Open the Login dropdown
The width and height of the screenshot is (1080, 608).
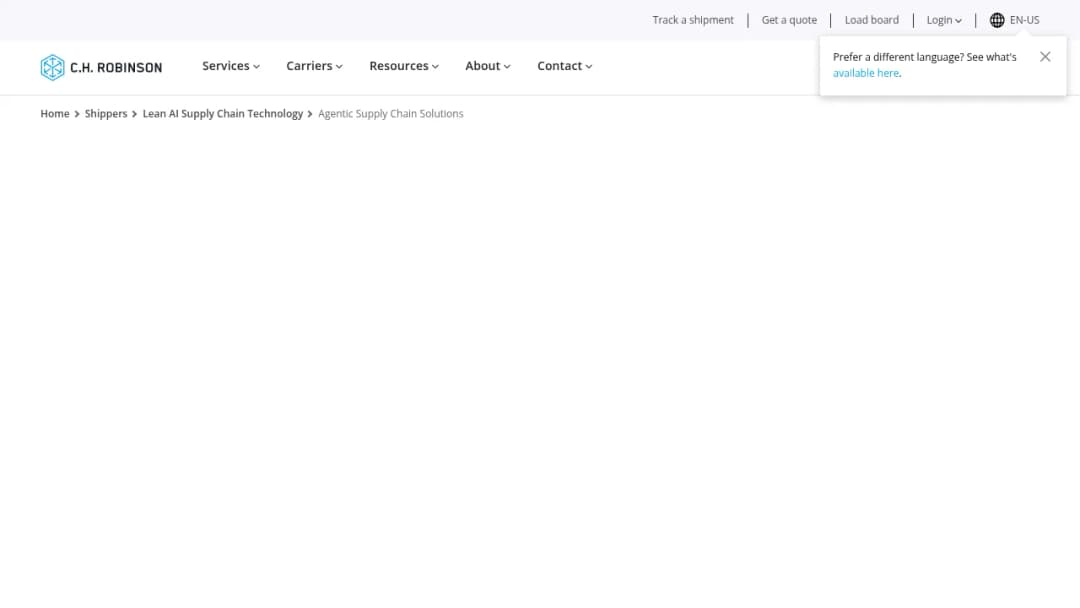pos(944,20)
